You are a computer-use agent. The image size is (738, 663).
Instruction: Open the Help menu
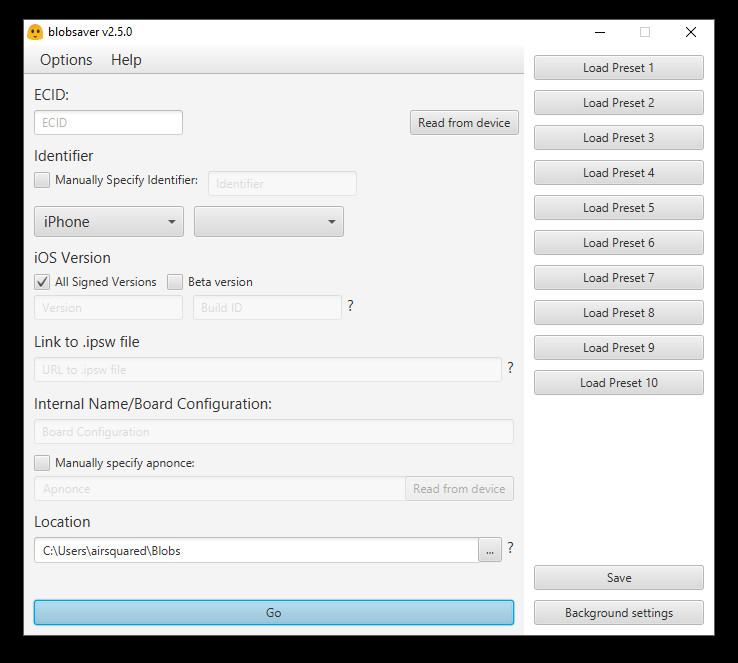(126, 60)
